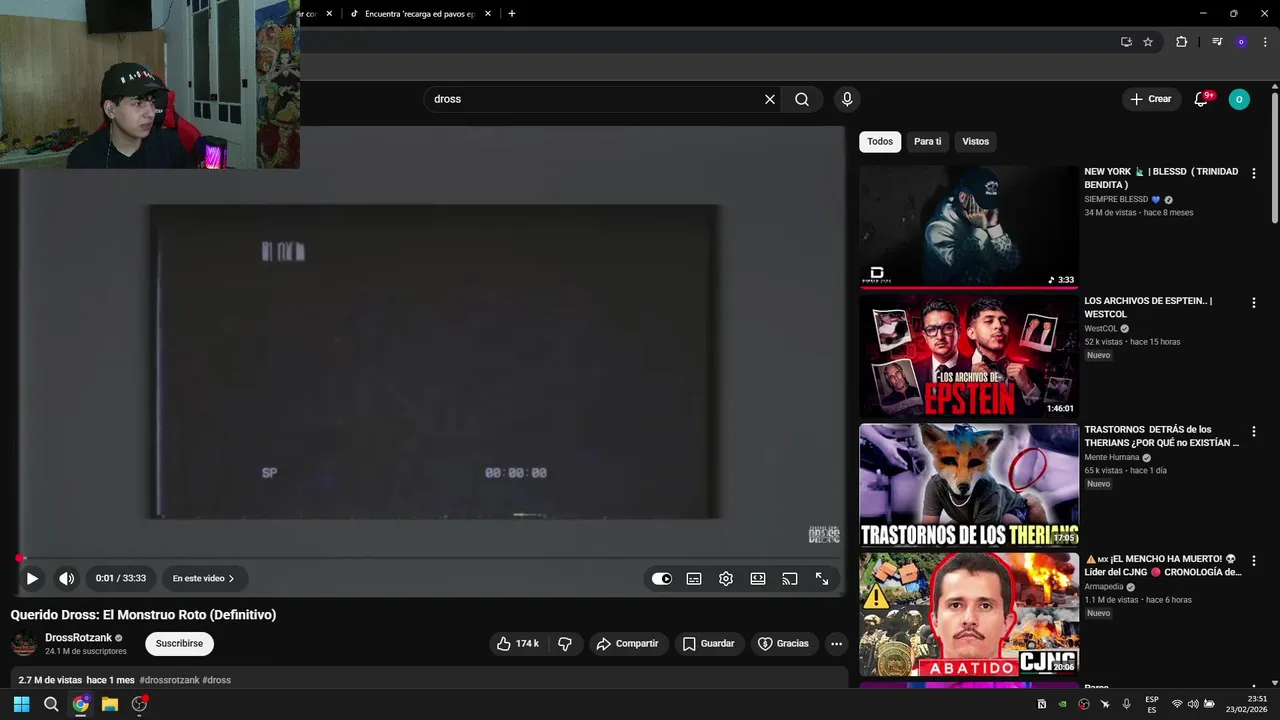Switch to 'Encuentra recarga ed pavos' tab
Screen dimensions: 1280x720
tap(419, 14)
